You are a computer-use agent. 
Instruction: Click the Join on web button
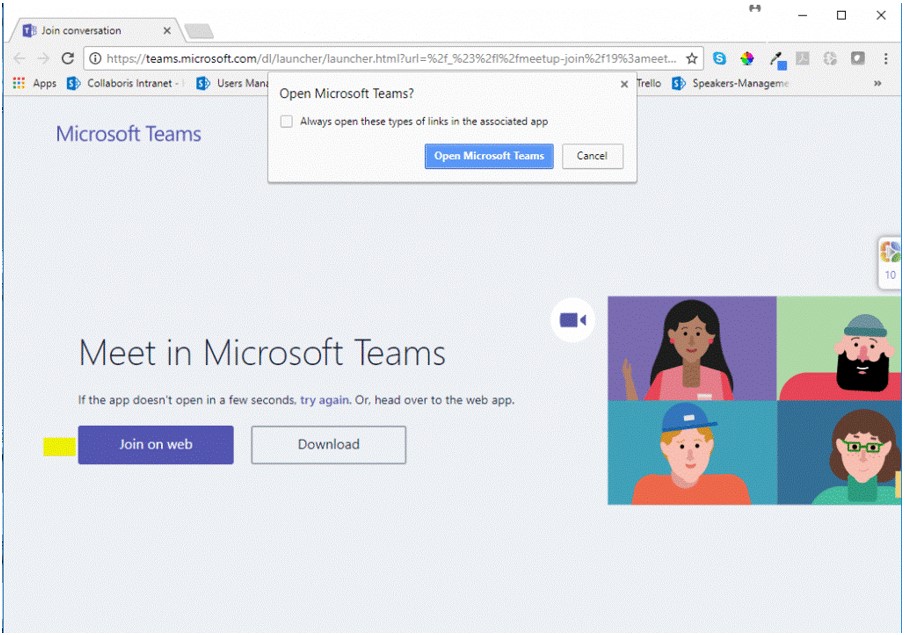click(x=156, y=445)
